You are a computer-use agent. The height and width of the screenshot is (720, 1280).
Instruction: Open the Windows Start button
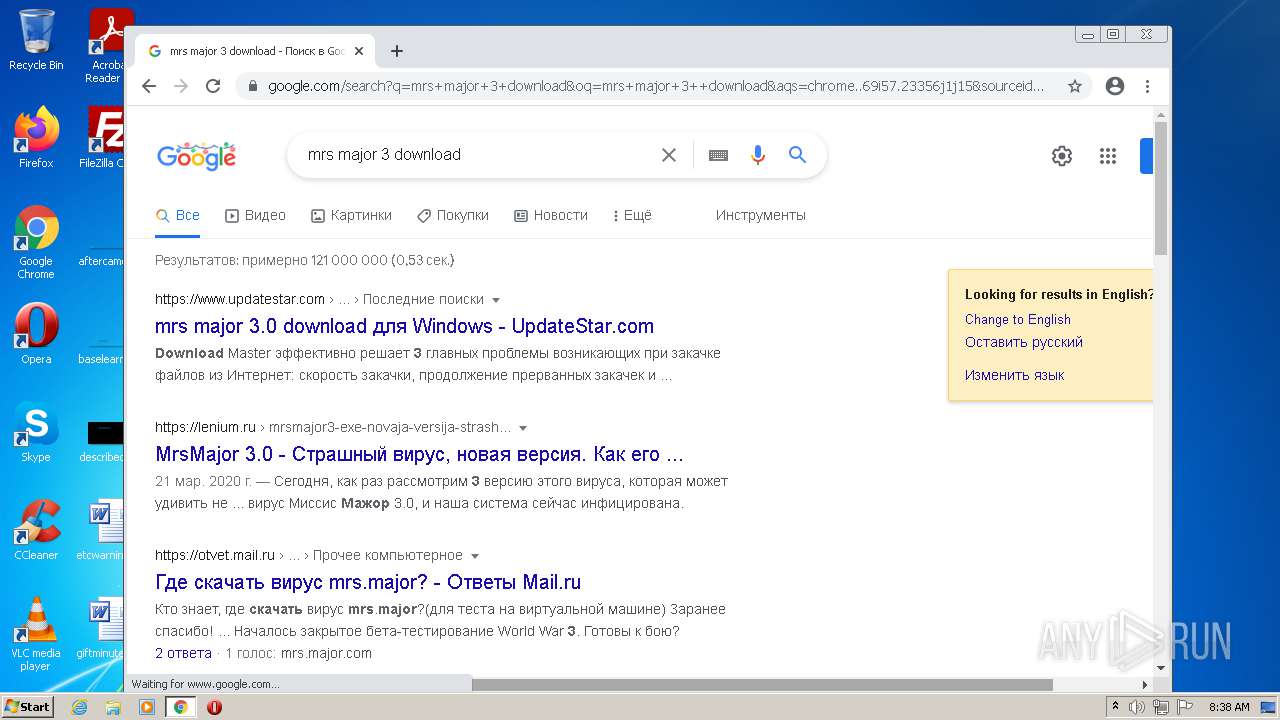27,707
